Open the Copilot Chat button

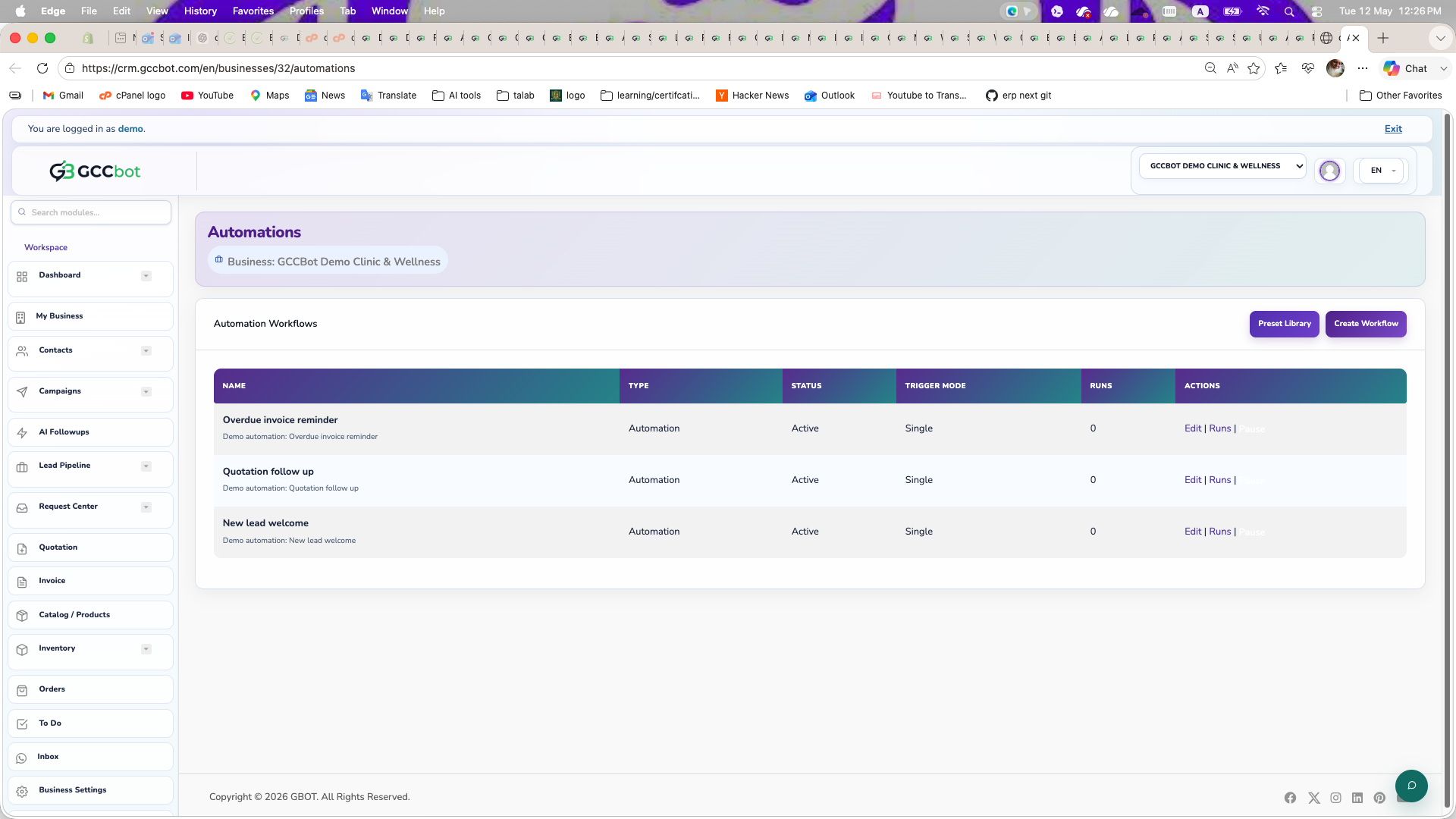1405,68
